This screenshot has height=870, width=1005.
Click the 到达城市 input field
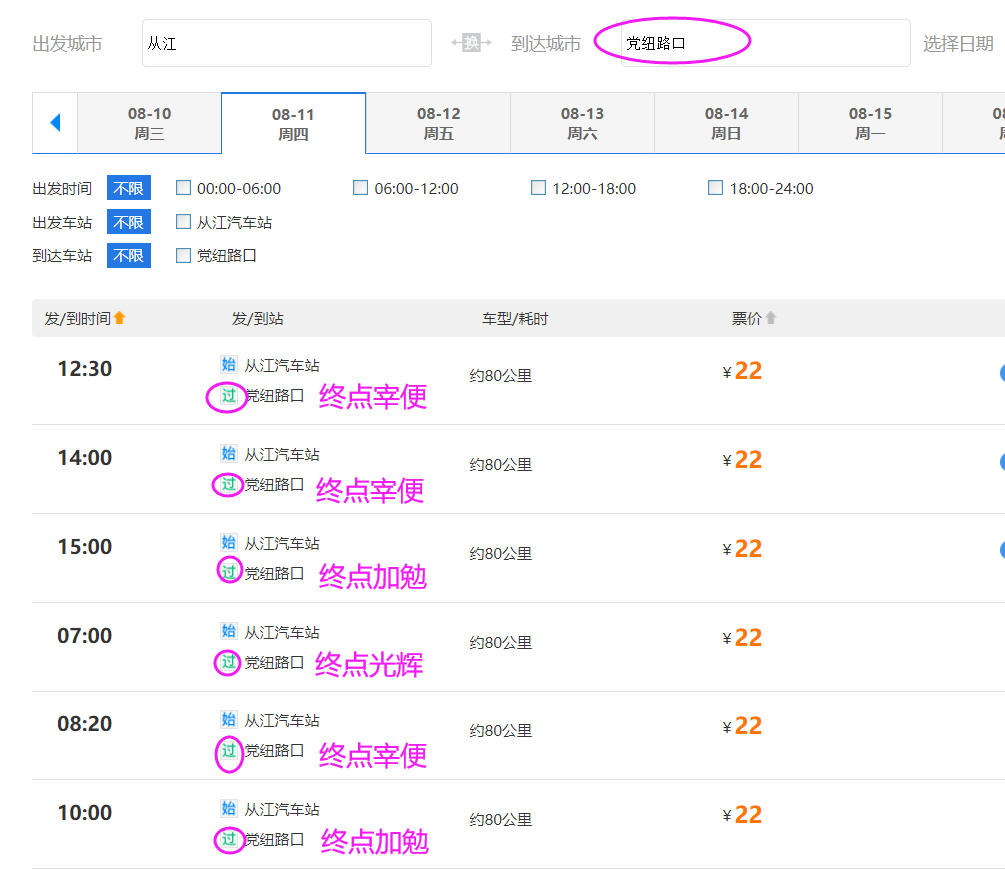click(765, 43)
